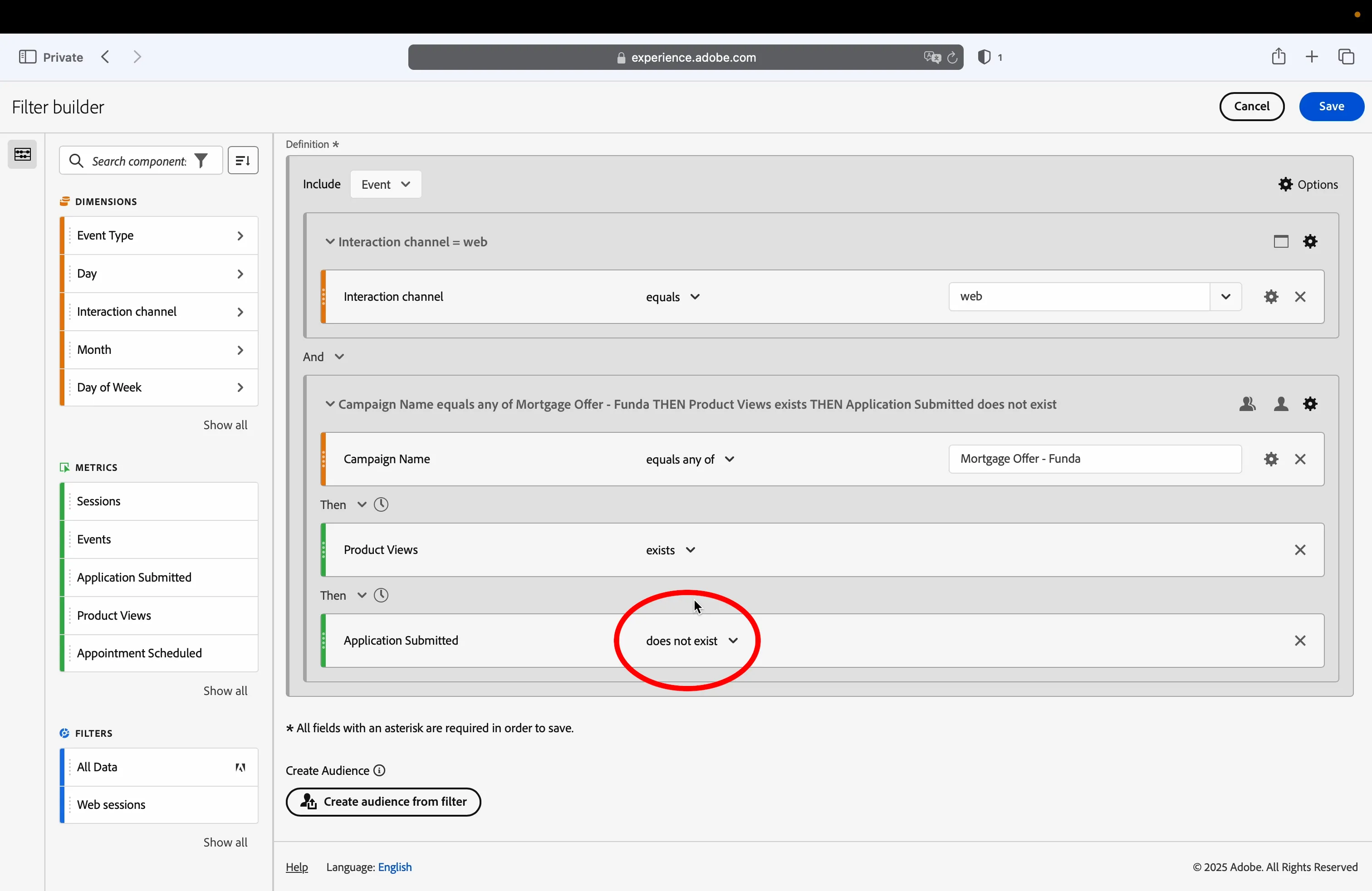Click the group of persons icon in Campaign container
Screen dimensions: 1372x891
(x=1247, y=404)
